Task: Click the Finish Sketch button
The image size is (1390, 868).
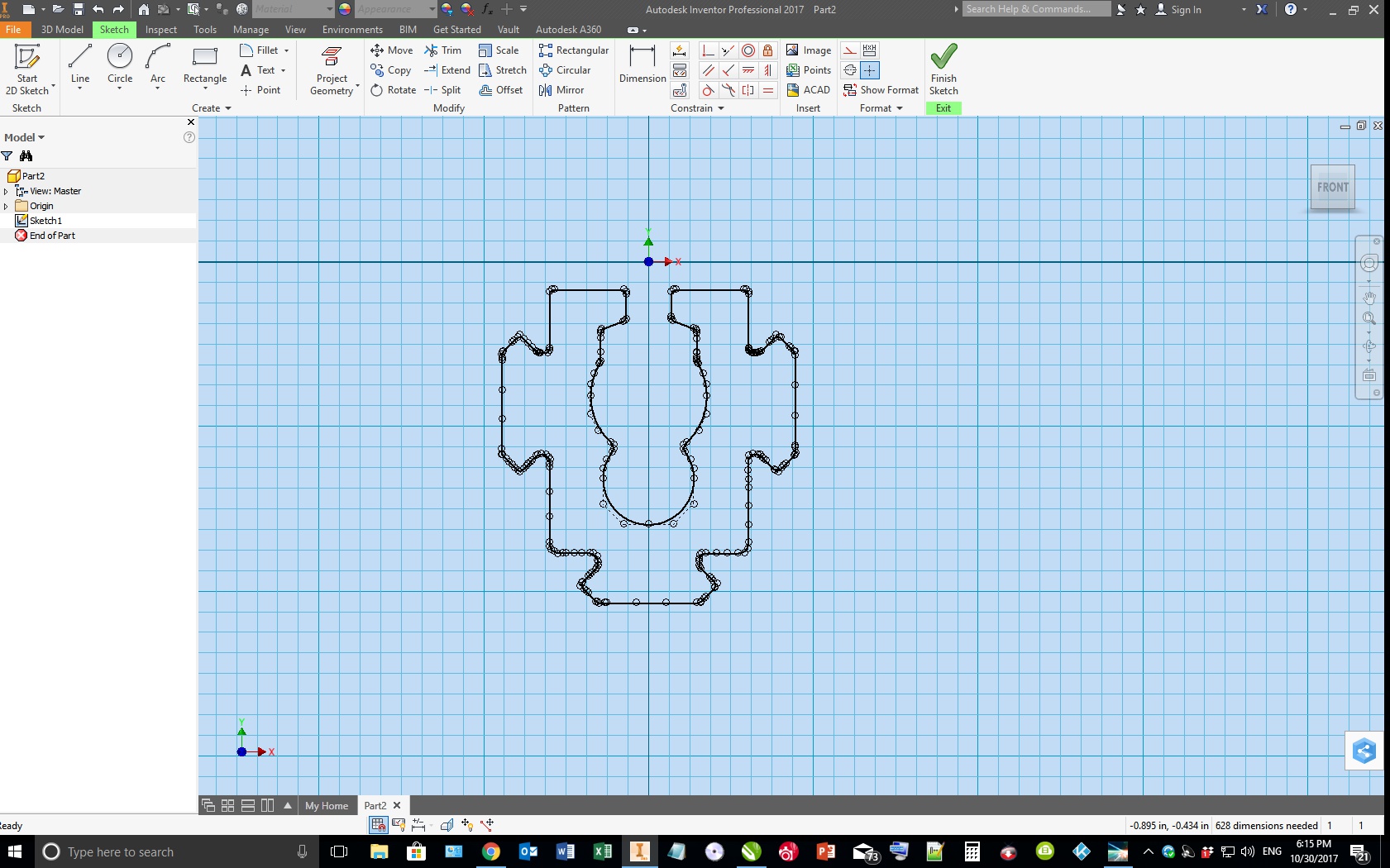Action: [943, 69]
